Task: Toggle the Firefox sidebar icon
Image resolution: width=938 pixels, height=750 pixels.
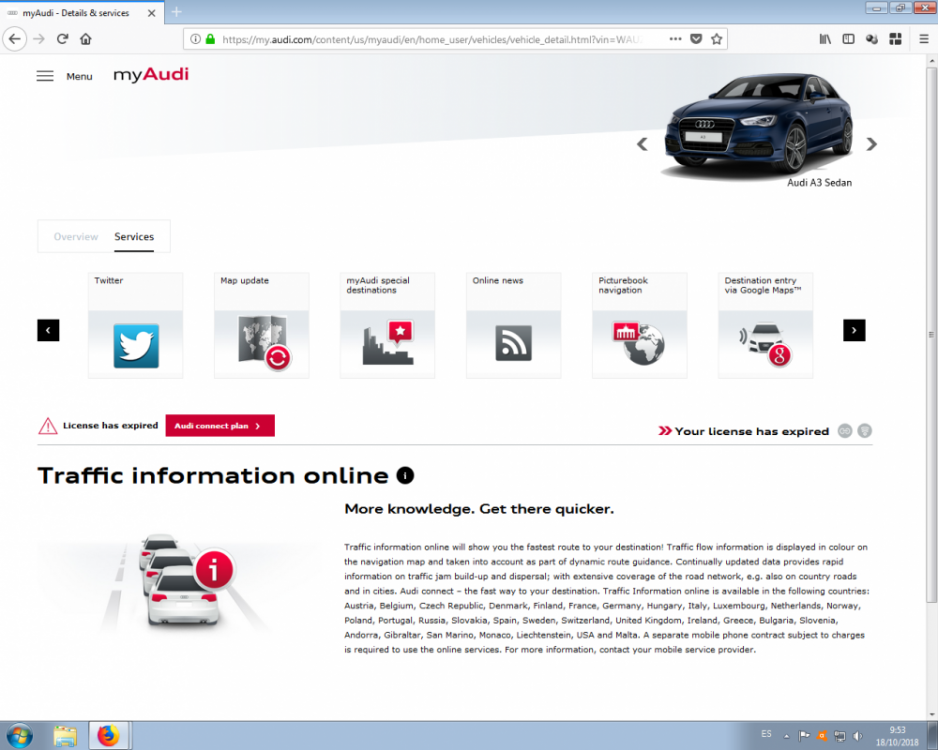Action: [x=848, y=39]
